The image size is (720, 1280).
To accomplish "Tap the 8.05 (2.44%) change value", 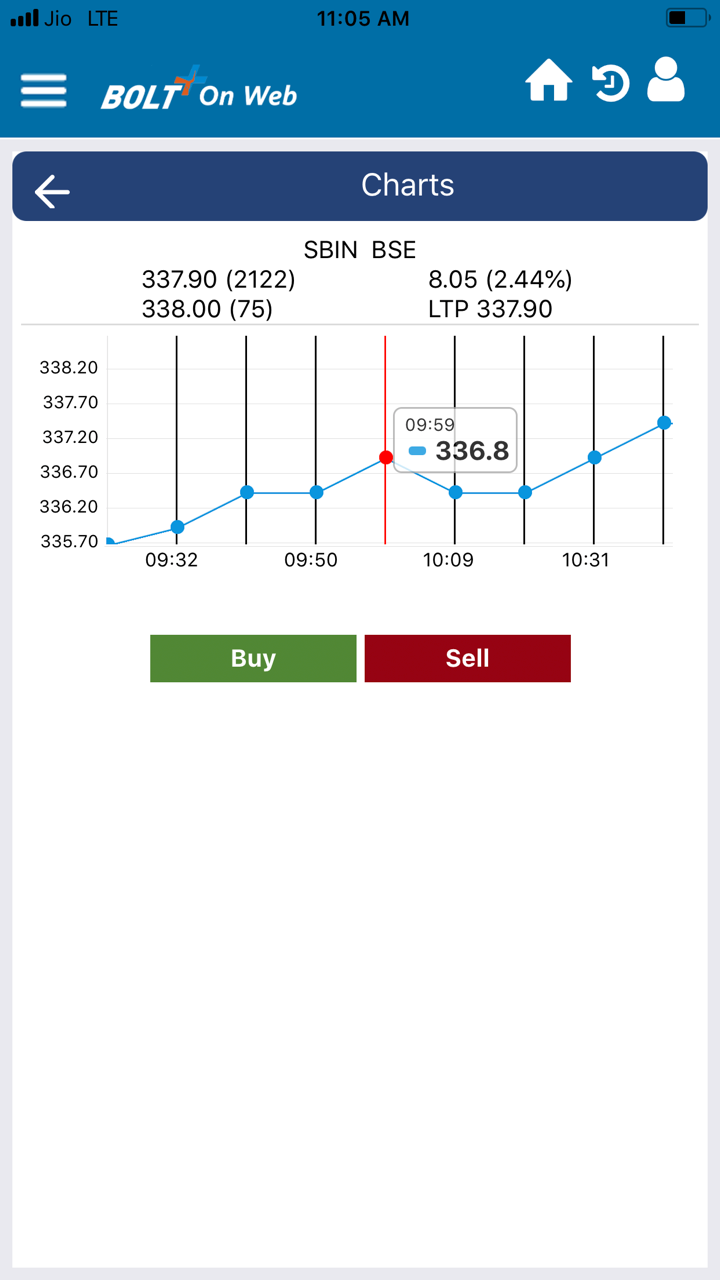I will (x=500, y=279).
